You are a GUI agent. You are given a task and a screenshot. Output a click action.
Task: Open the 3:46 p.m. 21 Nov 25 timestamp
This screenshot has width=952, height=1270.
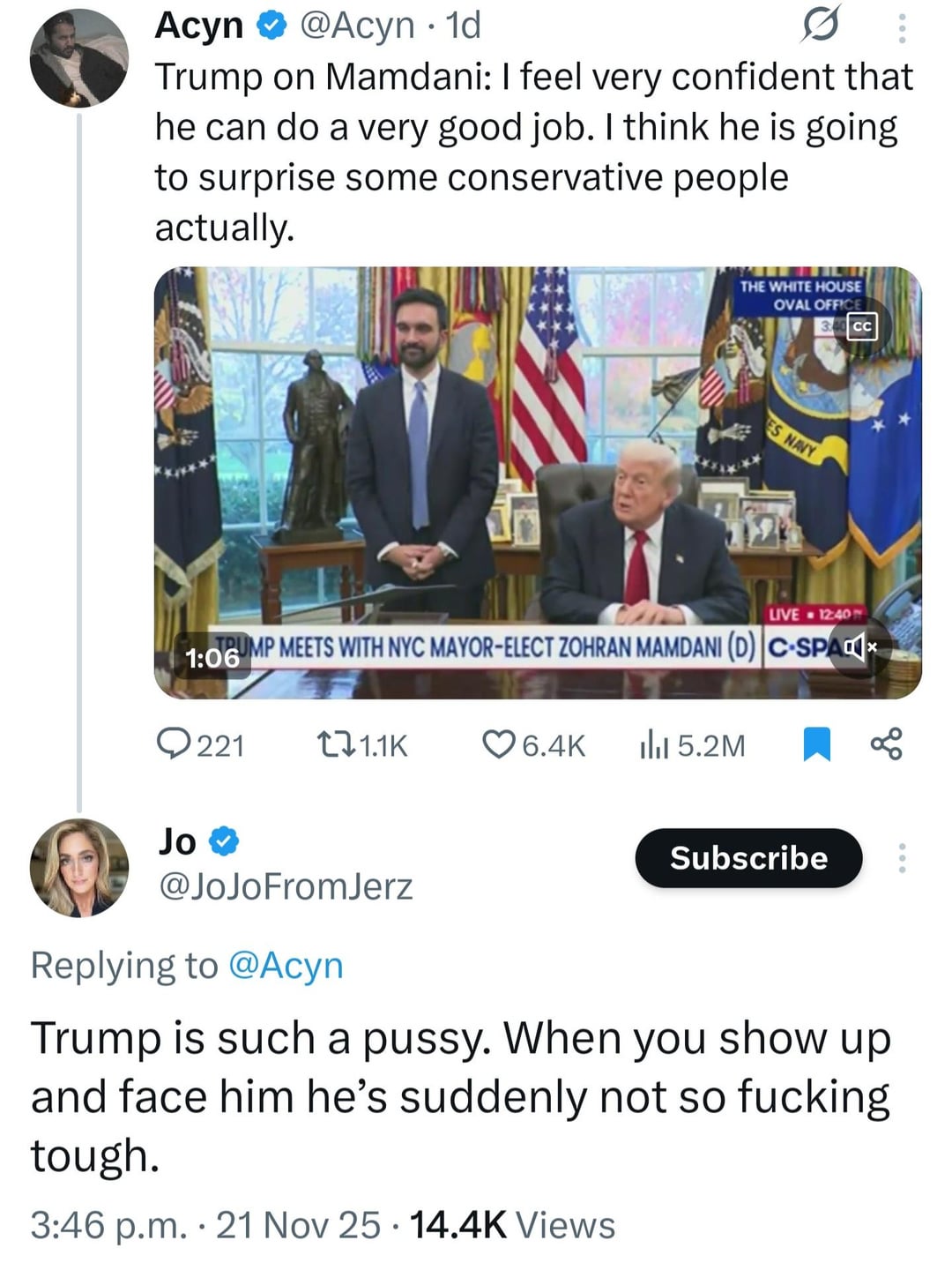pyautogui.click(x=205, y=1225)
